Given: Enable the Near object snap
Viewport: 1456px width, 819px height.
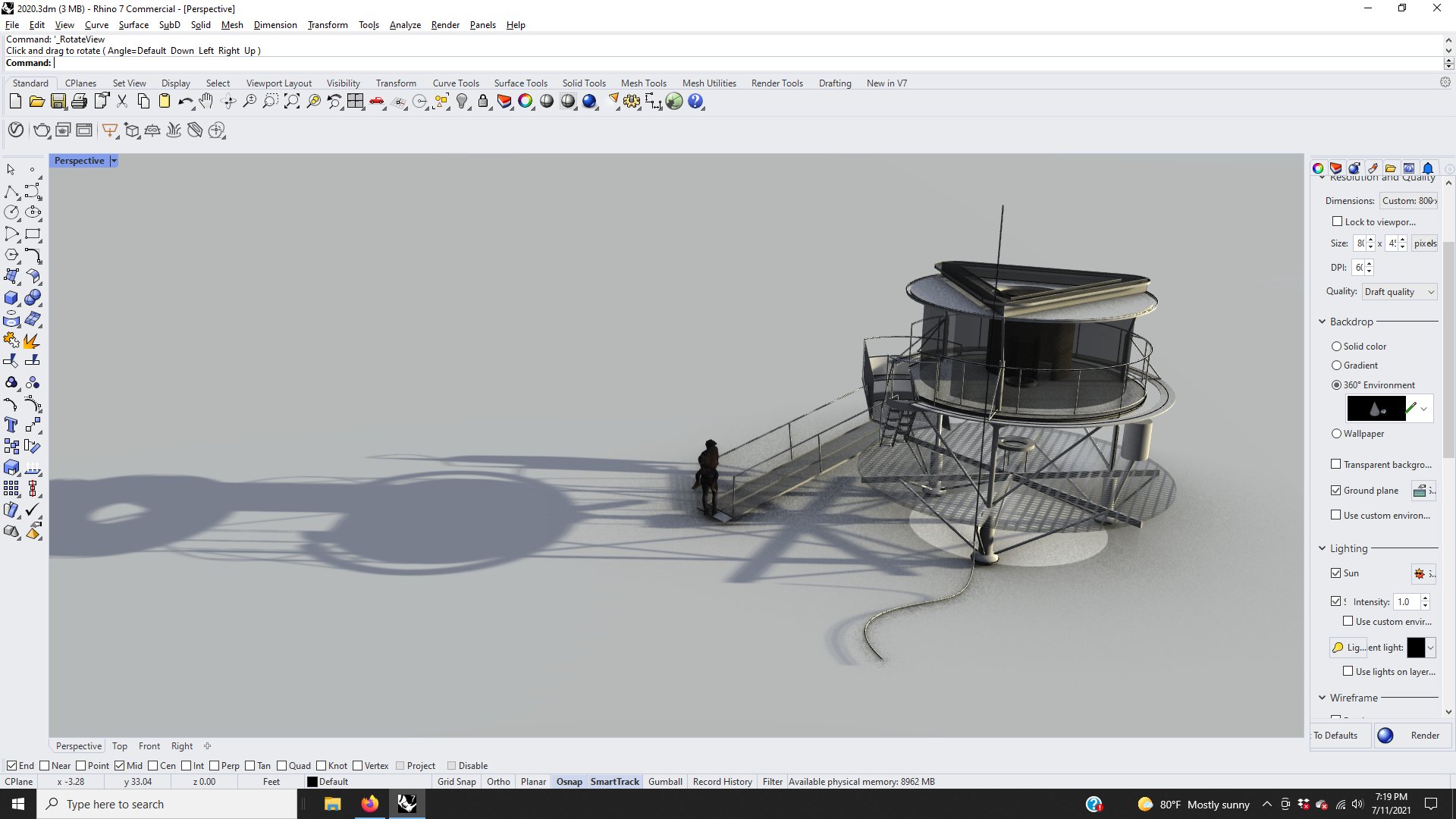Looking at the screenshot, I should (x=45, y=766).
